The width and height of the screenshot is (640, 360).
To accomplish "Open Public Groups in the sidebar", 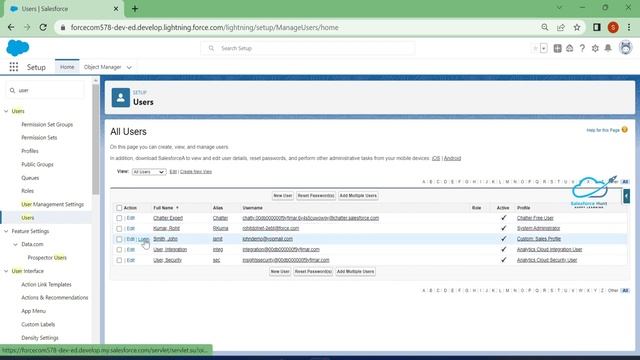I will [x=37, y=164].
